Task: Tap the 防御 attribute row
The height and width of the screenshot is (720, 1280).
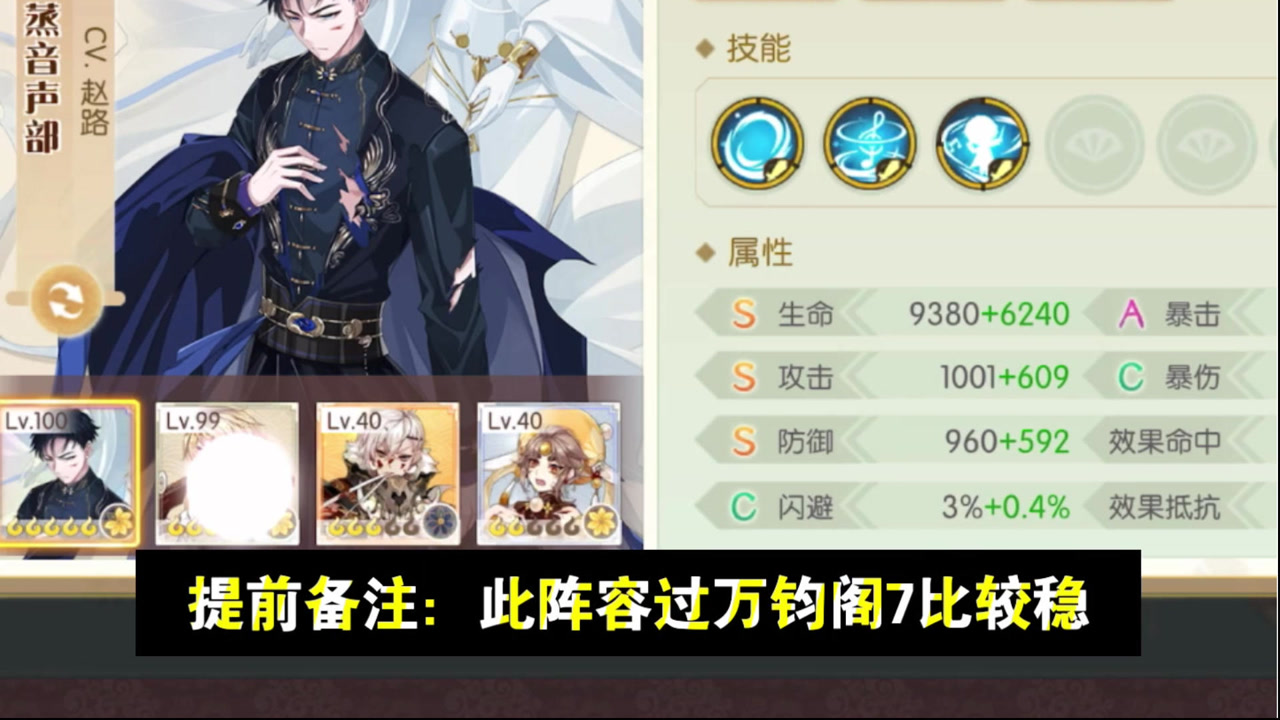Action: (888, 441)
